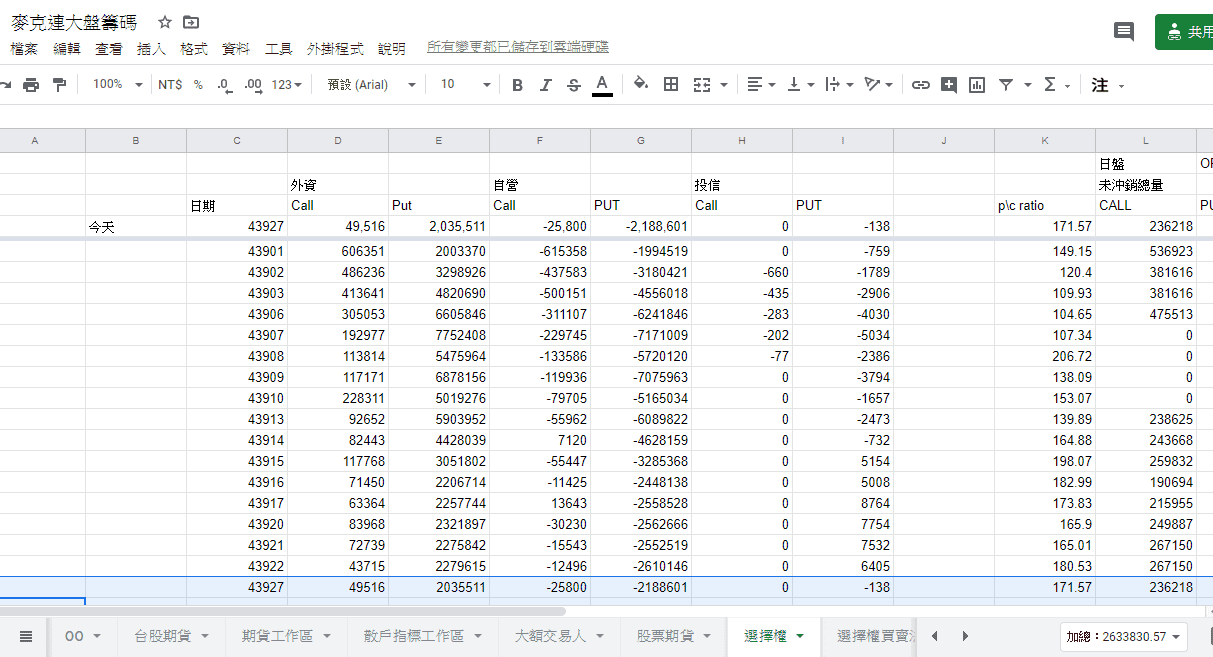
Task: Select the paint format tool
Action: pyautogui.click(x=59, y=85)
